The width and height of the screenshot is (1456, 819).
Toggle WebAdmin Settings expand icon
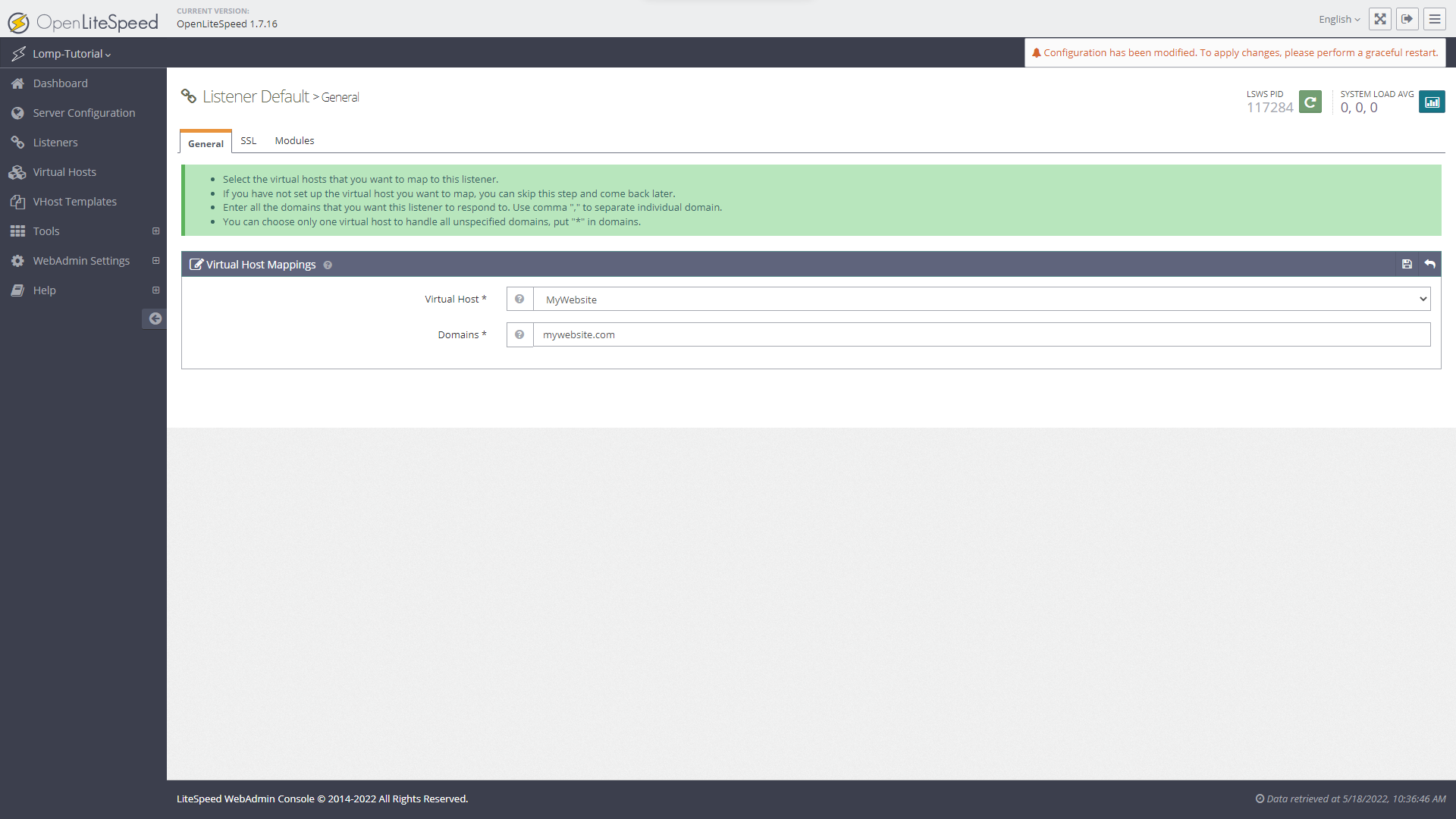click(155, 261)
